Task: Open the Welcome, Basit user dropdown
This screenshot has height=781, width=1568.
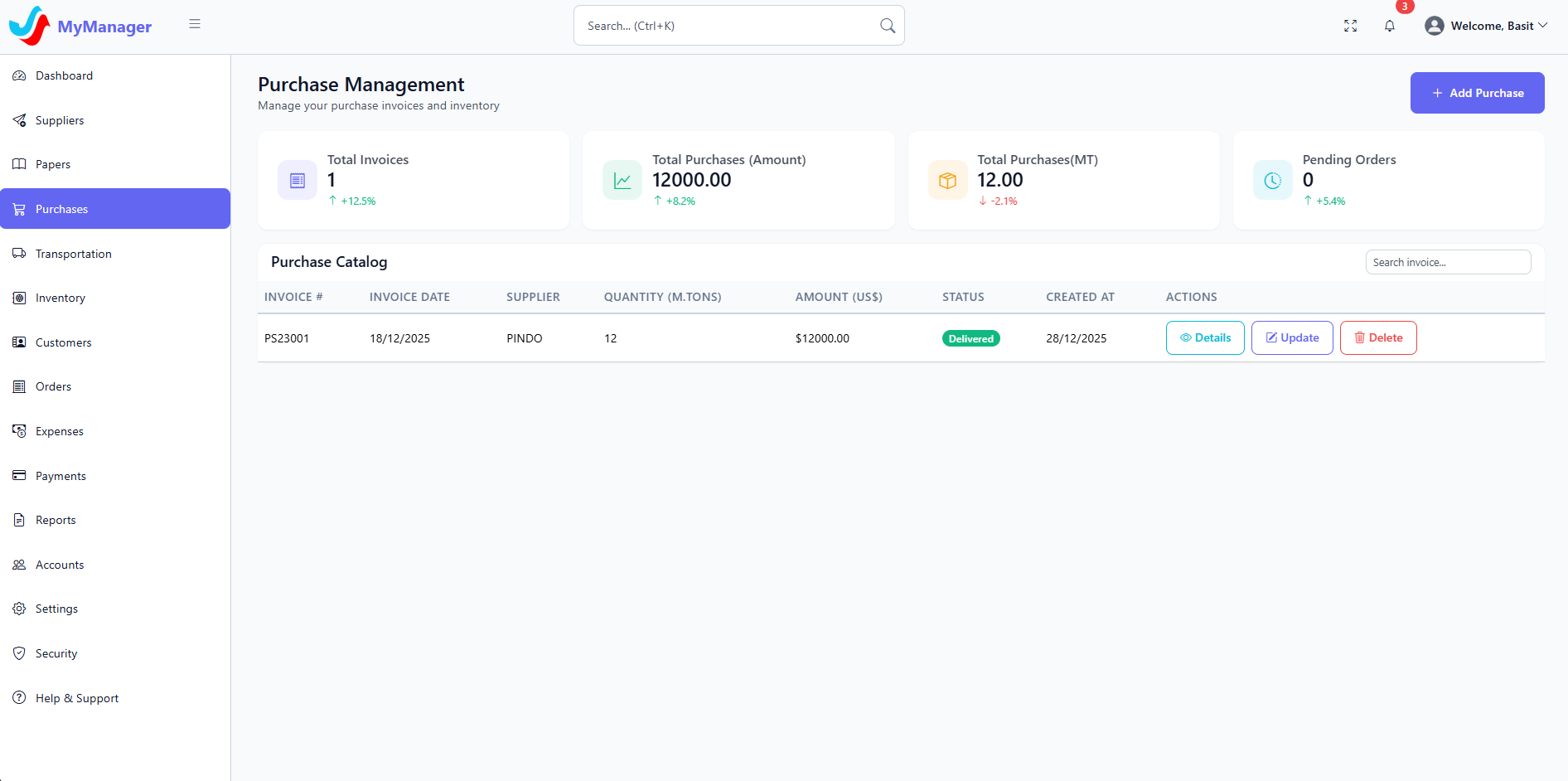Action: (x=1486, y=26)
